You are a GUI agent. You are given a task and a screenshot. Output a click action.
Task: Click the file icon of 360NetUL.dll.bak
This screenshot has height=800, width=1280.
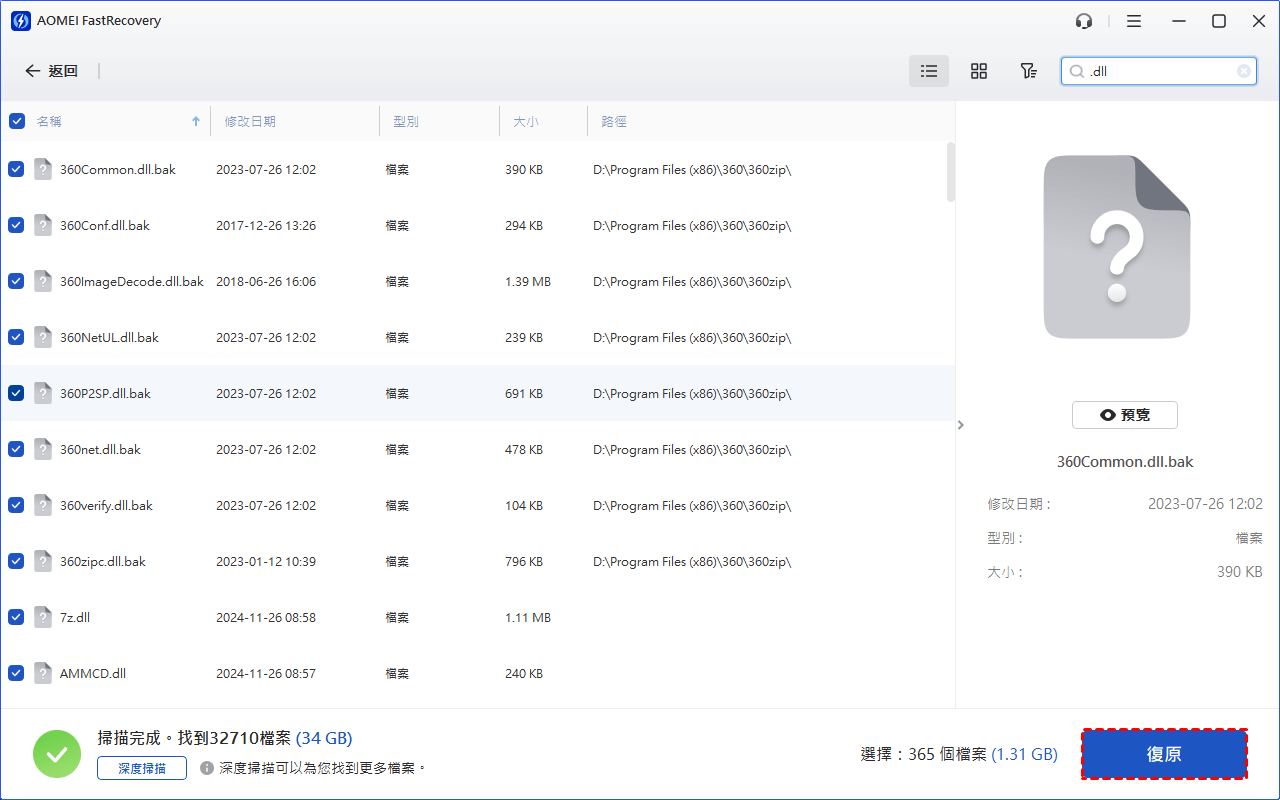(x=42, y=337)
